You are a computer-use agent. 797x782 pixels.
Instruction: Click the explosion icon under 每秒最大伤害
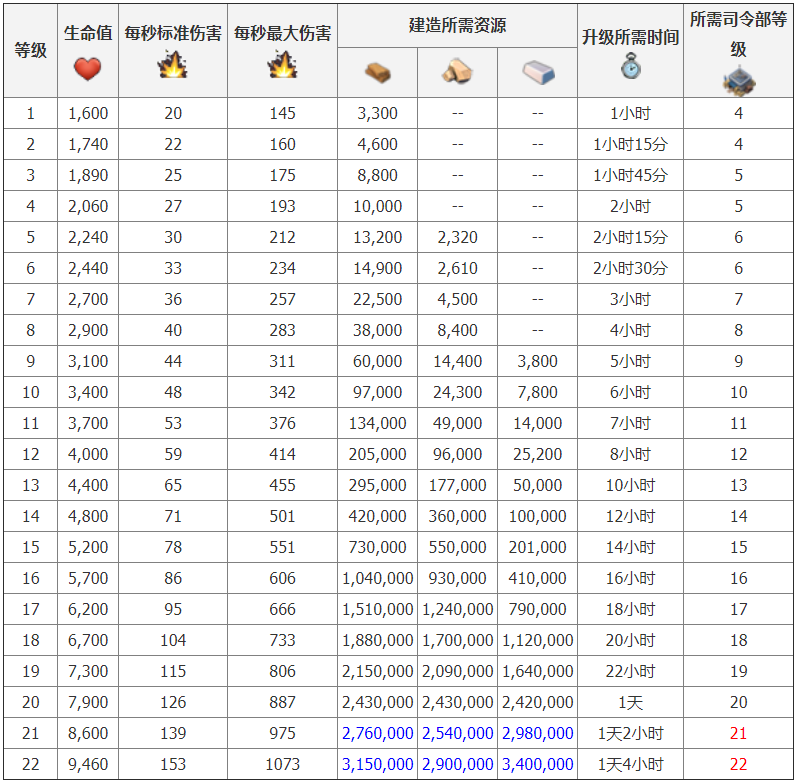tap(282, 66)
